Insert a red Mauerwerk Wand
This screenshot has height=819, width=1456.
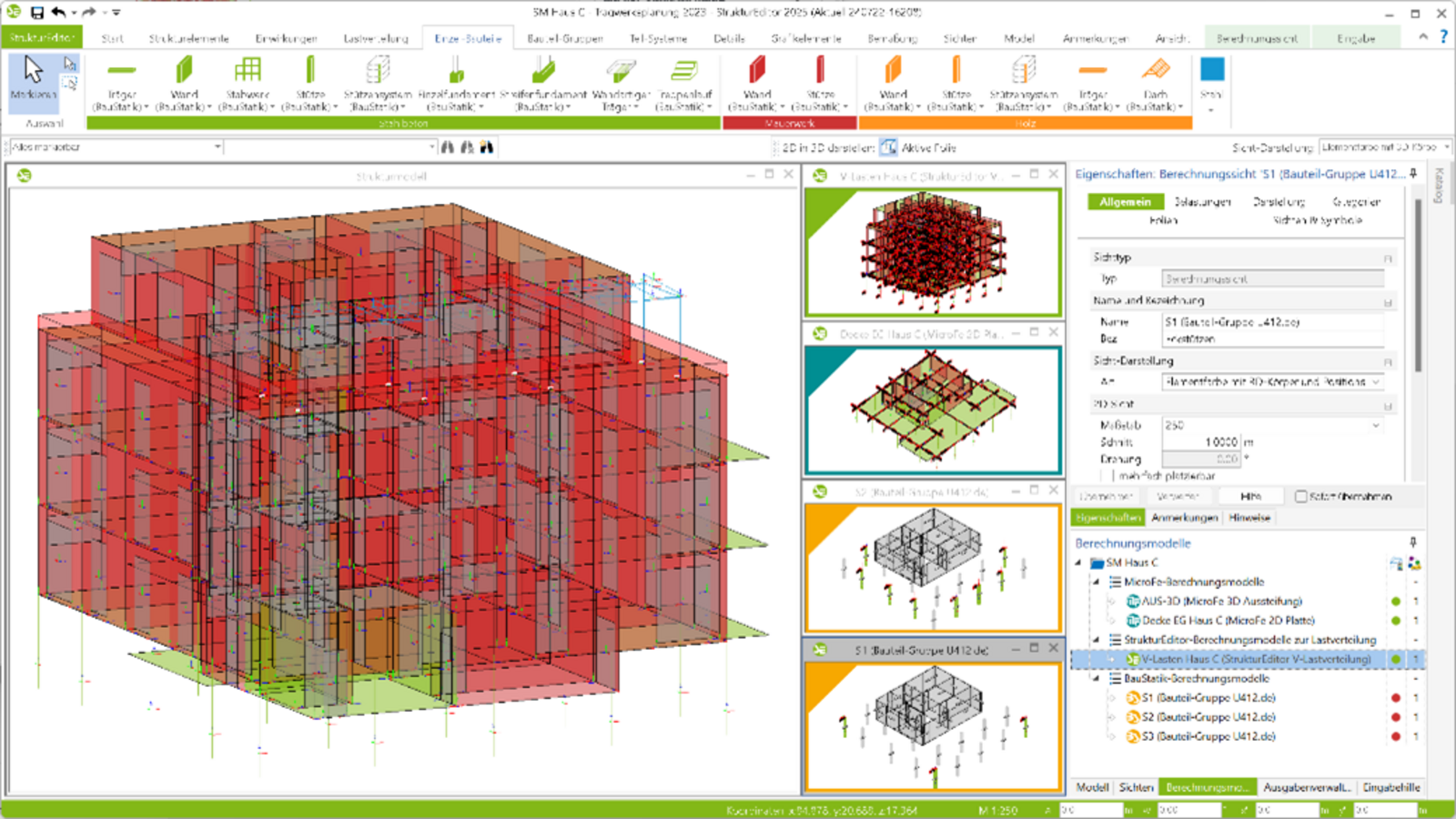click(x=757, y=83)
